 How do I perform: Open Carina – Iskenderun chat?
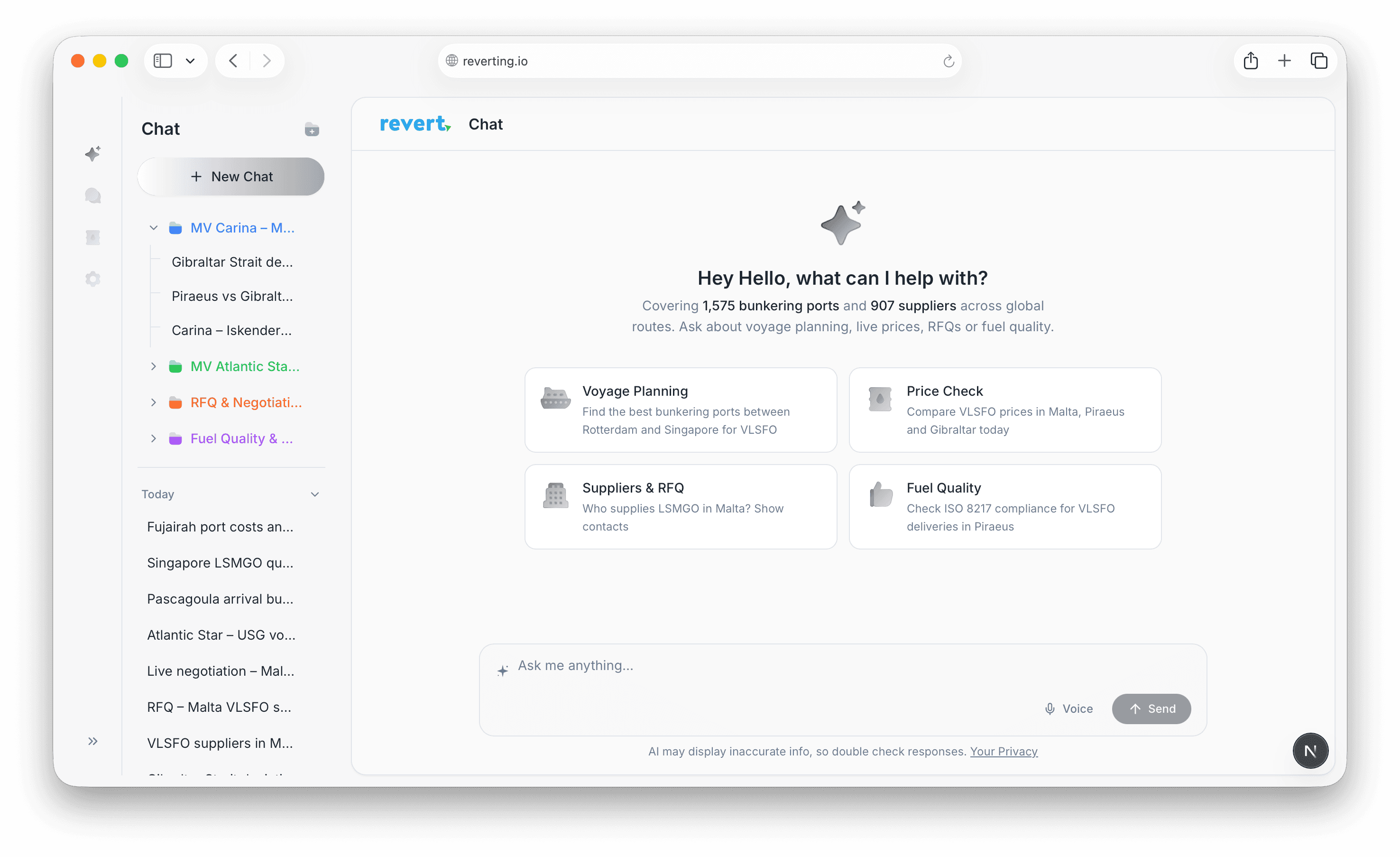(x=232, y=330)
